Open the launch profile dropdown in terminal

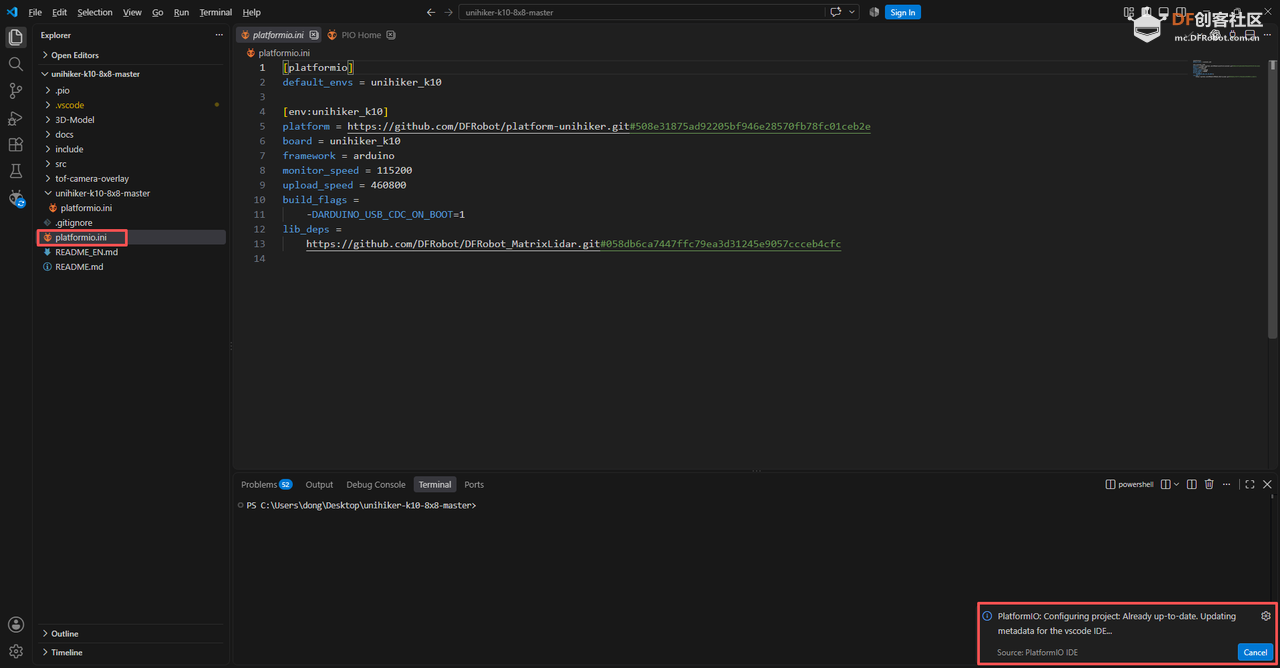pos(1177,484)
